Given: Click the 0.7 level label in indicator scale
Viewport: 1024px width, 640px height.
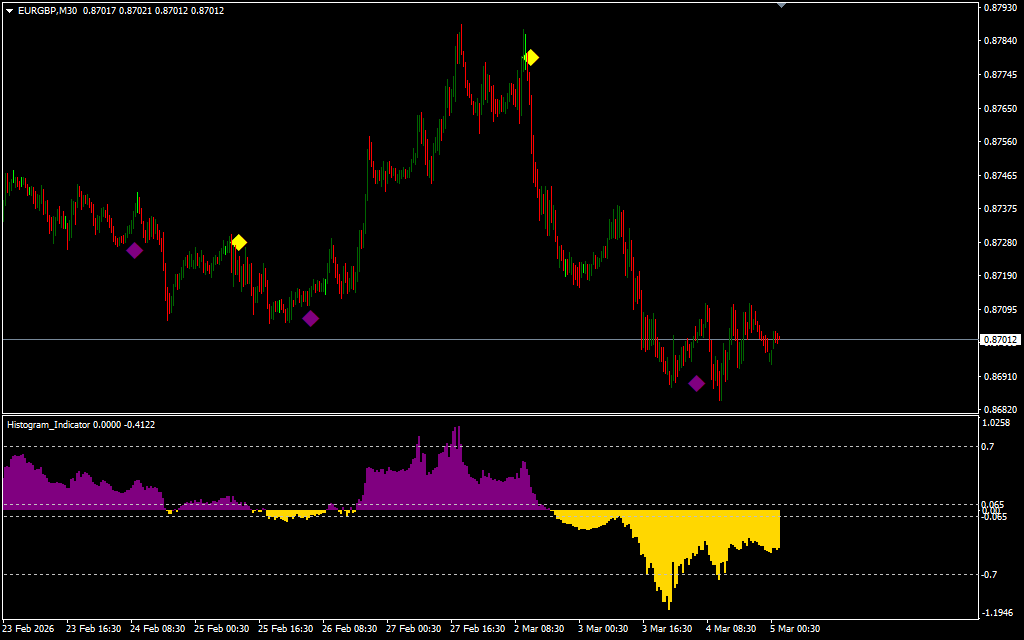Looking at the screenshot, I should 988,446.
